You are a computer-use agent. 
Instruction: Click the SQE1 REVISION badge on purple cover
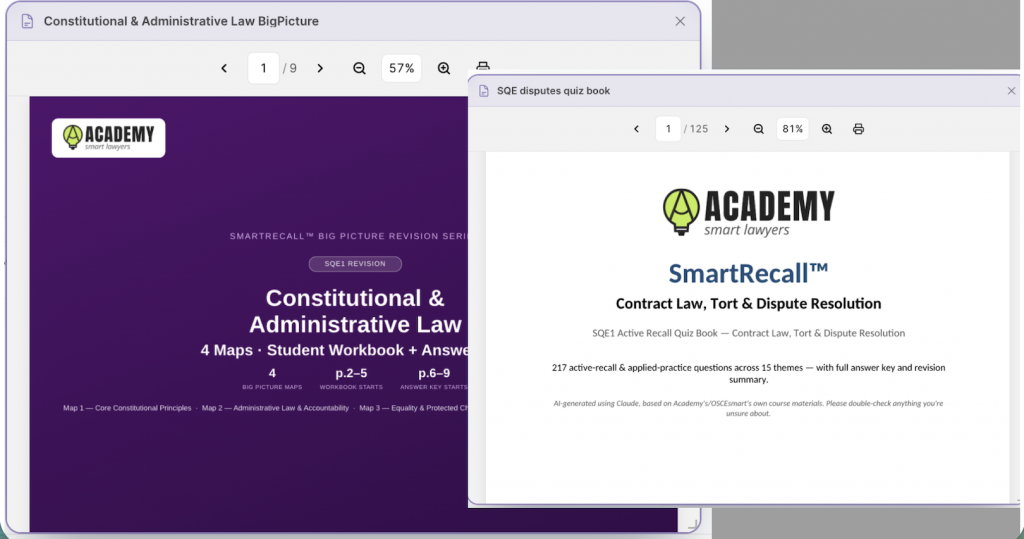(x=355, y=264)
